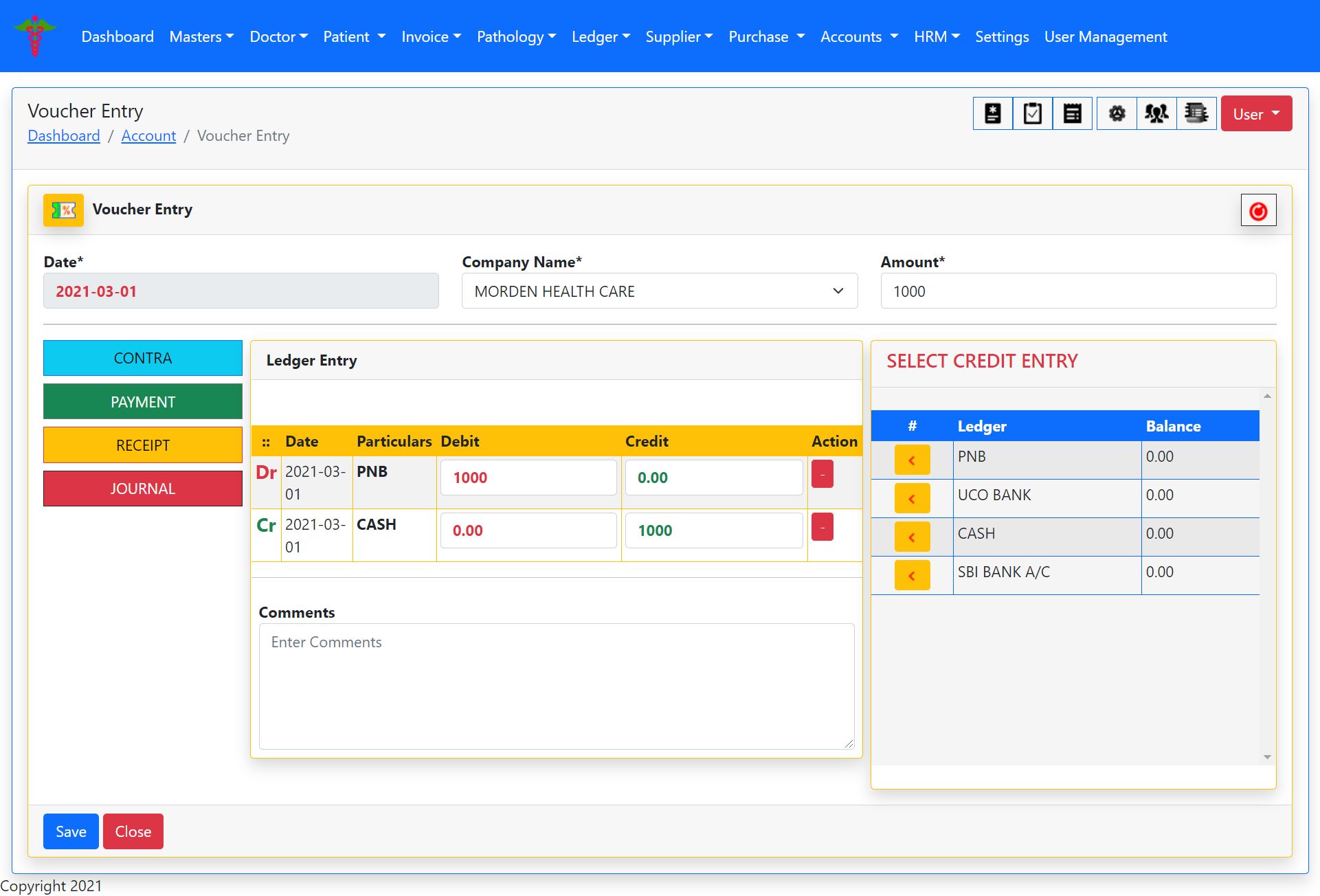Select SBI BANK A/C arrow button

912,575
